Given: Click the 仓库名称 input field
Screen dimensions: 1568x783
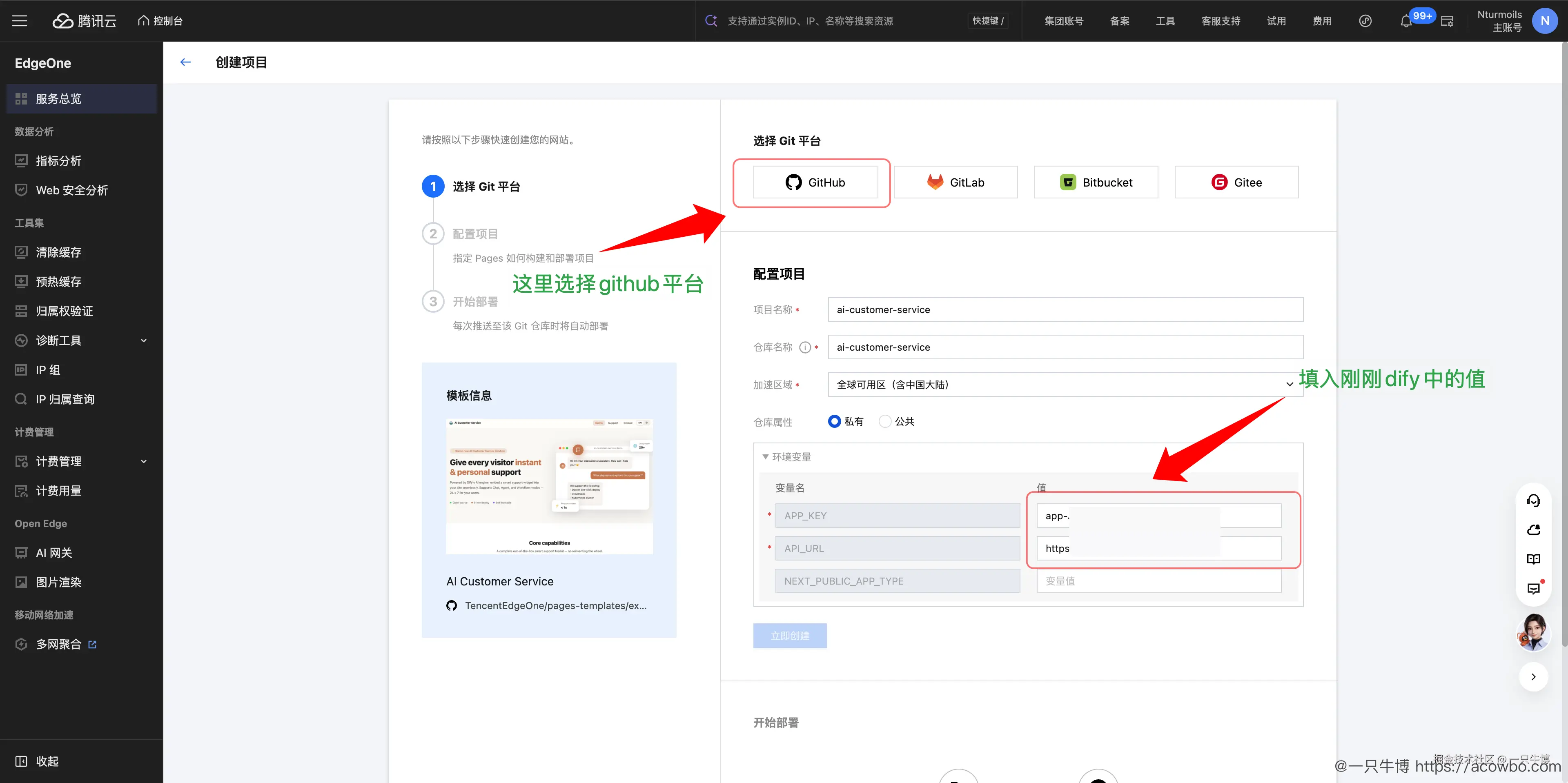Looking at the screenshot, I should coord(1065,347).
